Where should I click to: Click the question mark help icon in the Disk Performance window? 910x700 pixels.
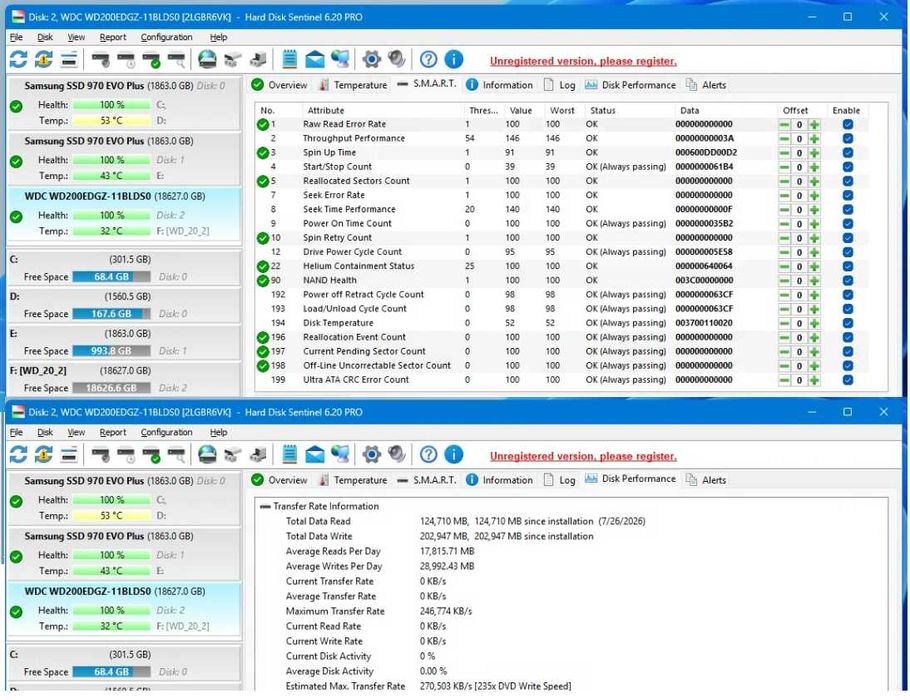428,454
